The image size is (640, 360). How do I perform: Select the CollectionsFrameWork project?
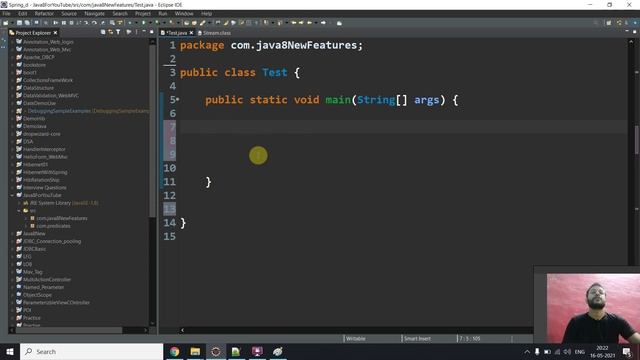pyautogui.click(x=48, y=80)
